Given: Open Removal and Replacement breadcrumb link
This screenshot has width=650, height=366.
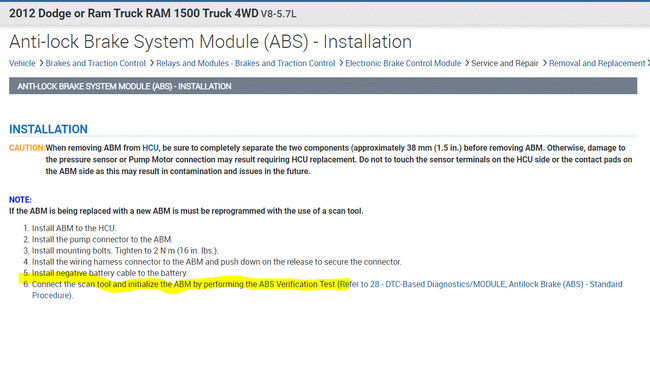Looking at the screenshot, I should (597, 63).
